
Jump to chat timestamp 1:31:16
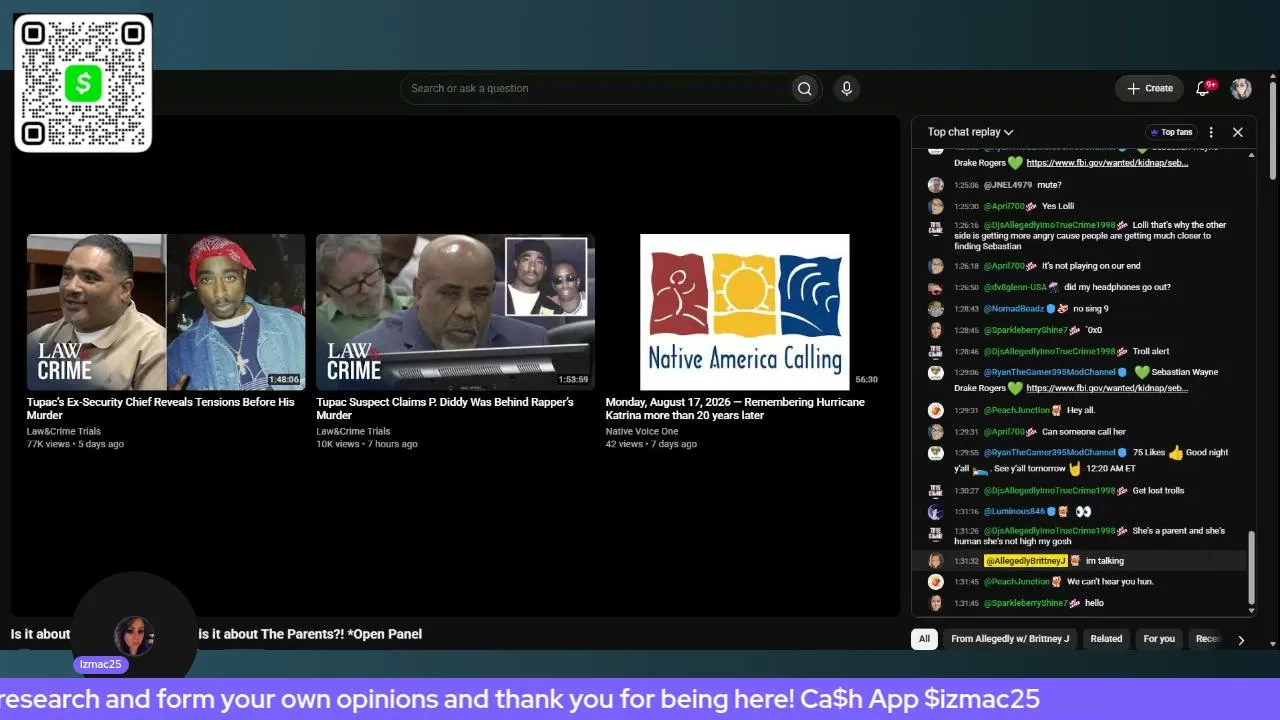965,512
